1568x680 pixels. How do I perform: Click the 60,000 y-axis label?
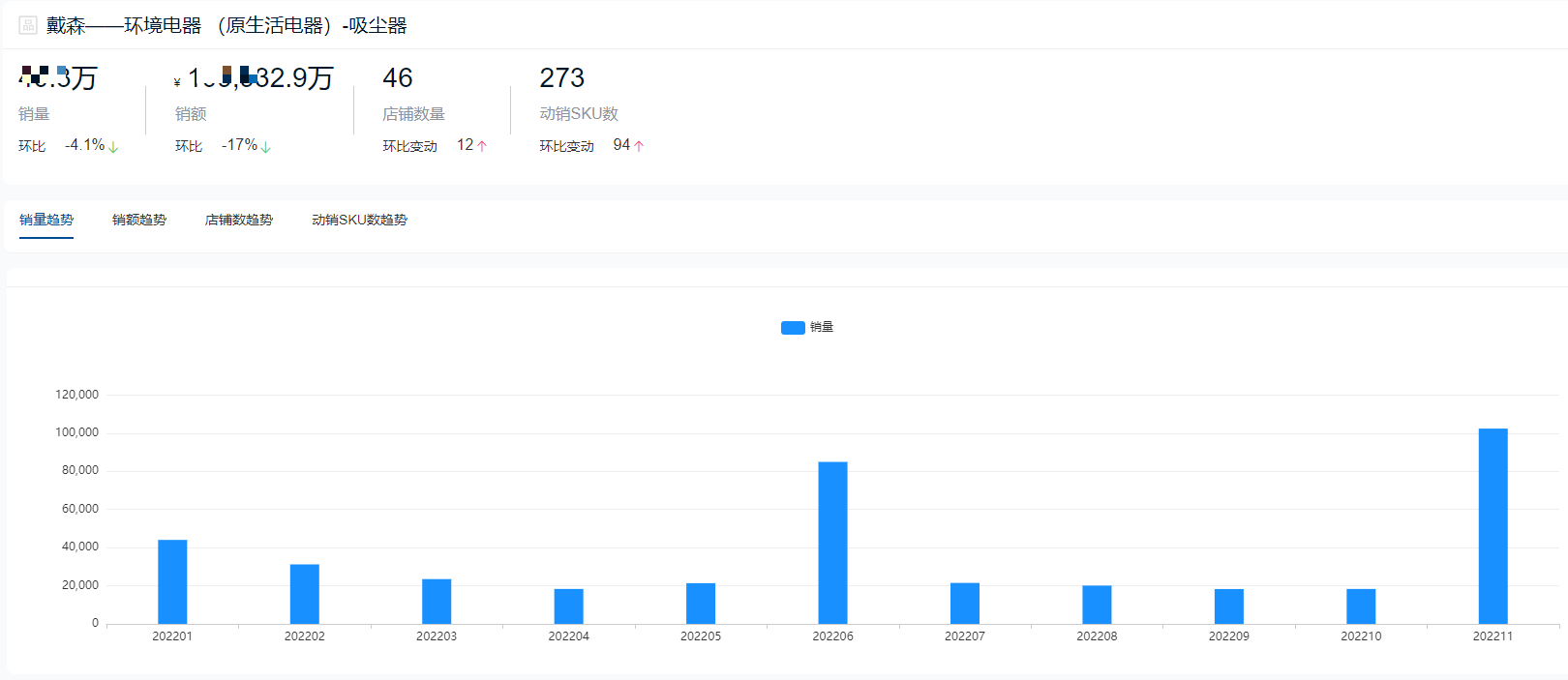(x=80, y=509)
